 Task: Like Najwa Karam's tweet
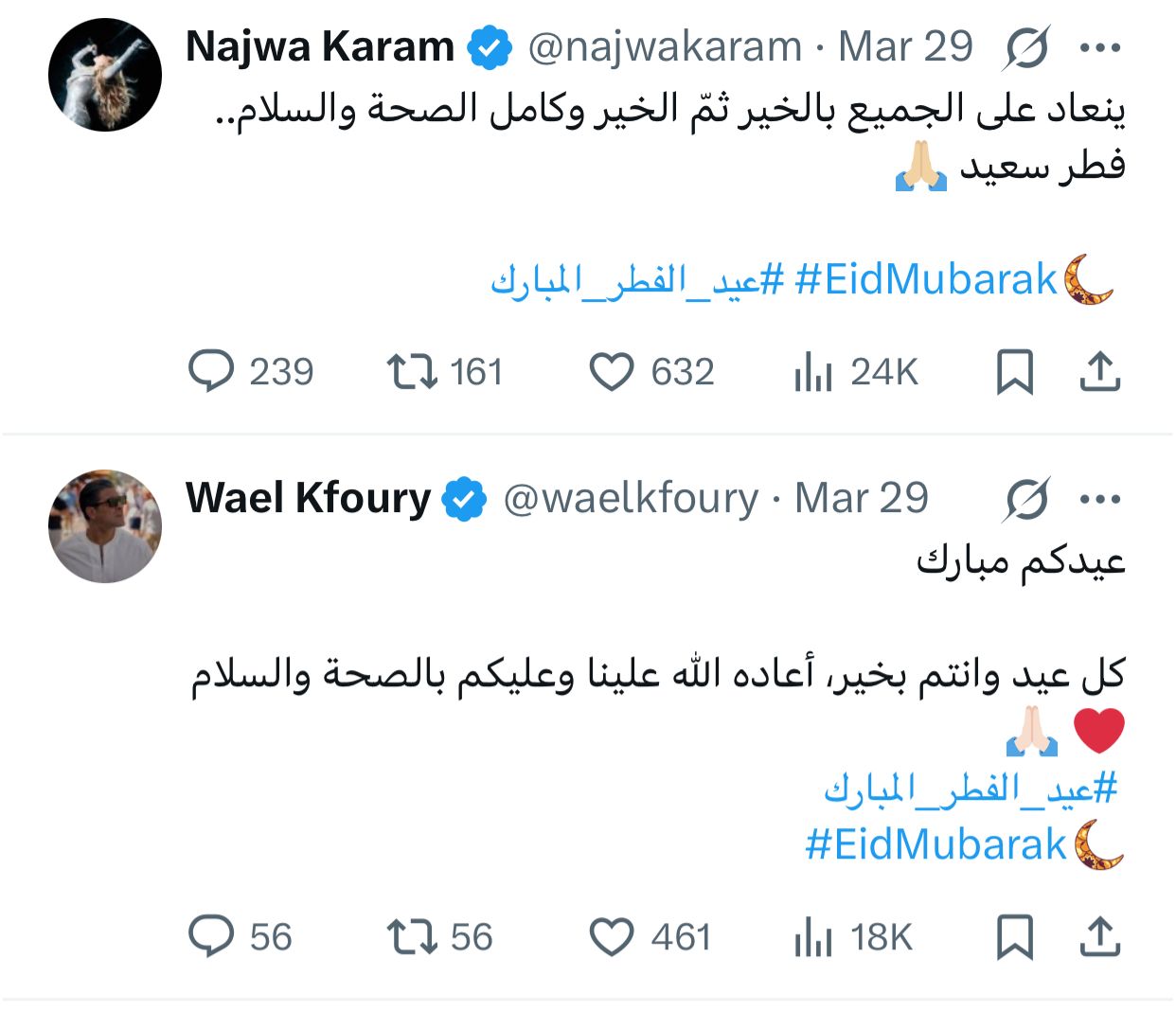[611, 371]
